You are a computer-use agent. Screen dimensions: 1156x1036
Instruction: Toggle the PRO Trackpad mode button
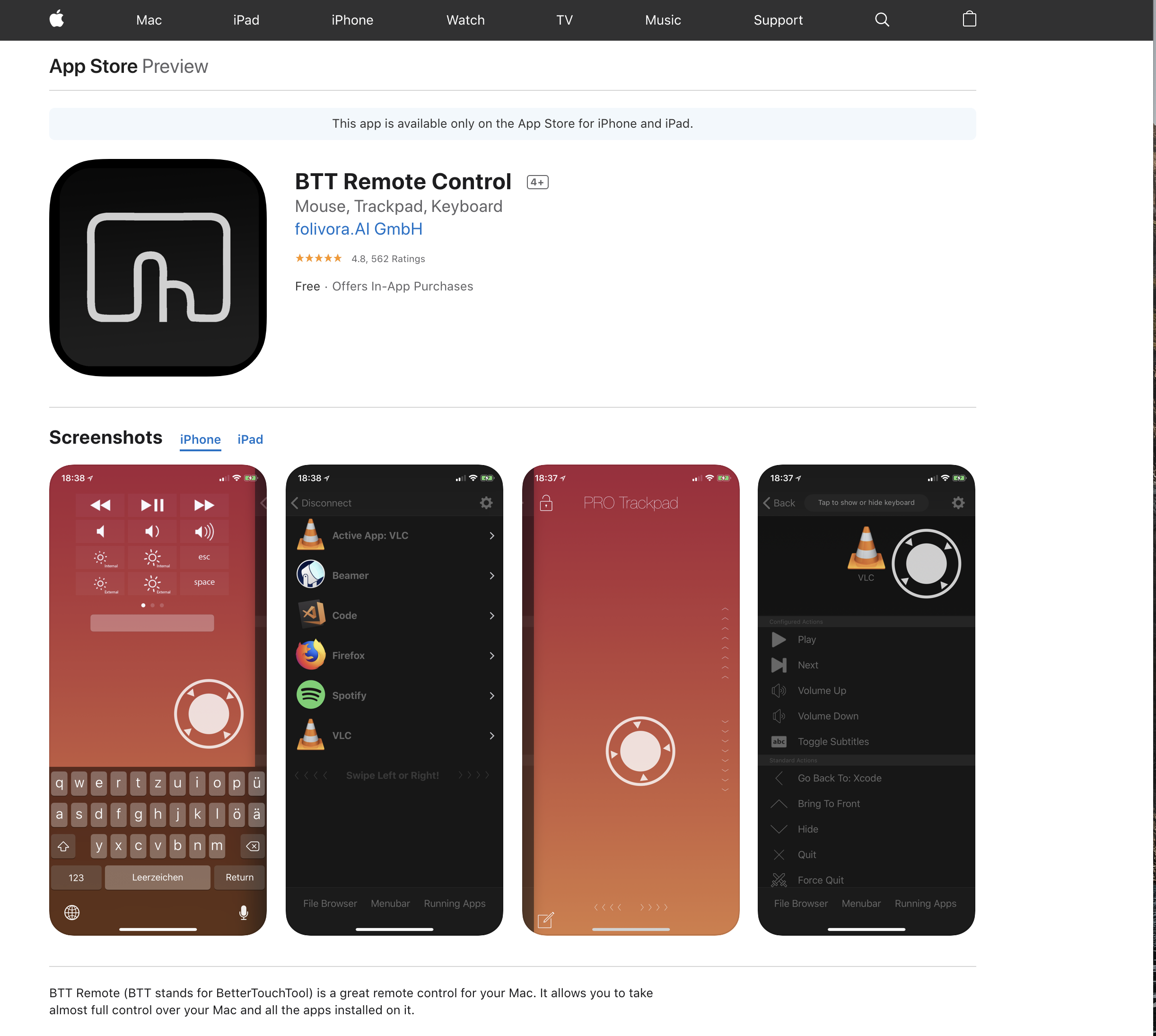point(546,504)
